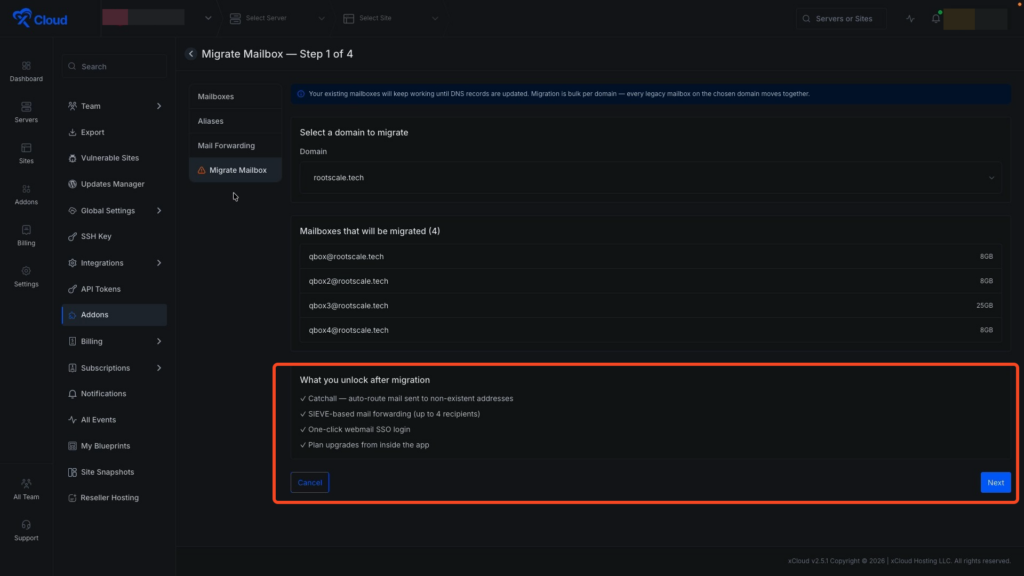Select the Migrate Mailbox tab
This screenshot has width=1024, height=576.
coord(235,170)
